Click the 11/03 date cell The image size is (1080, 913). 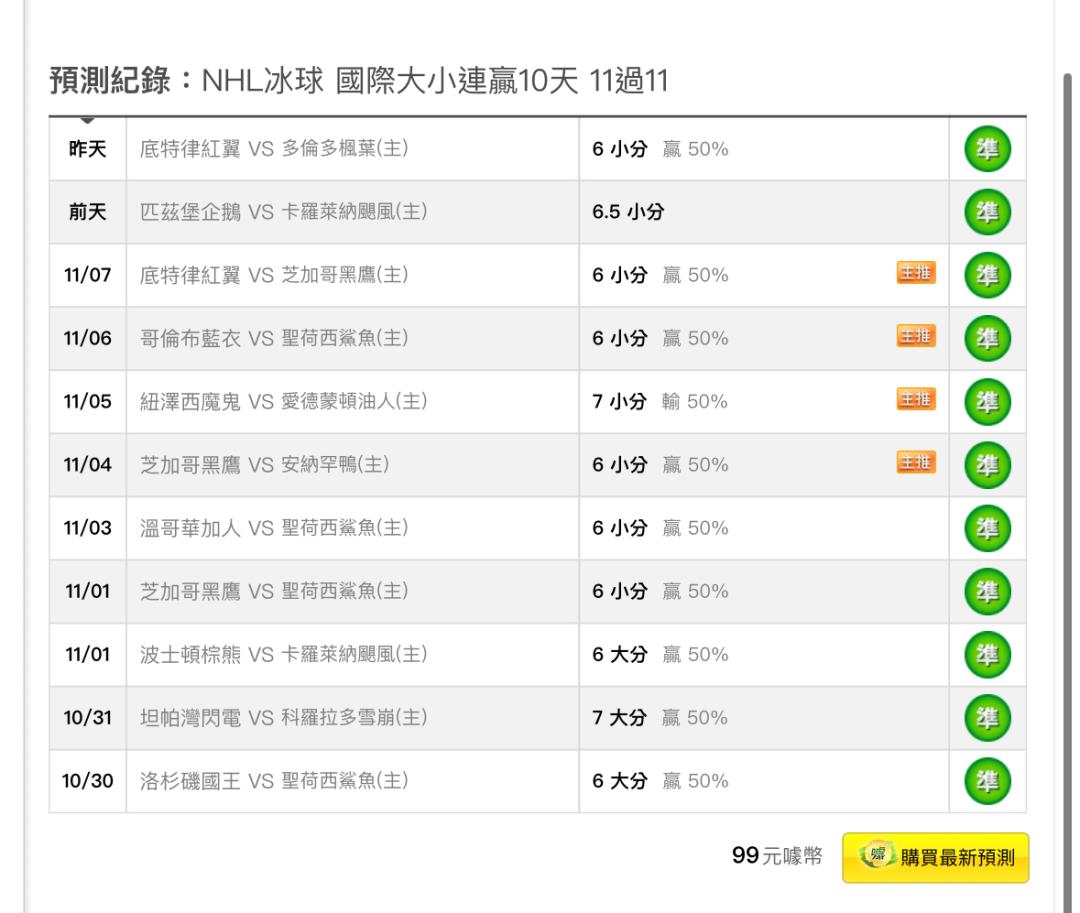click(87, 528)
